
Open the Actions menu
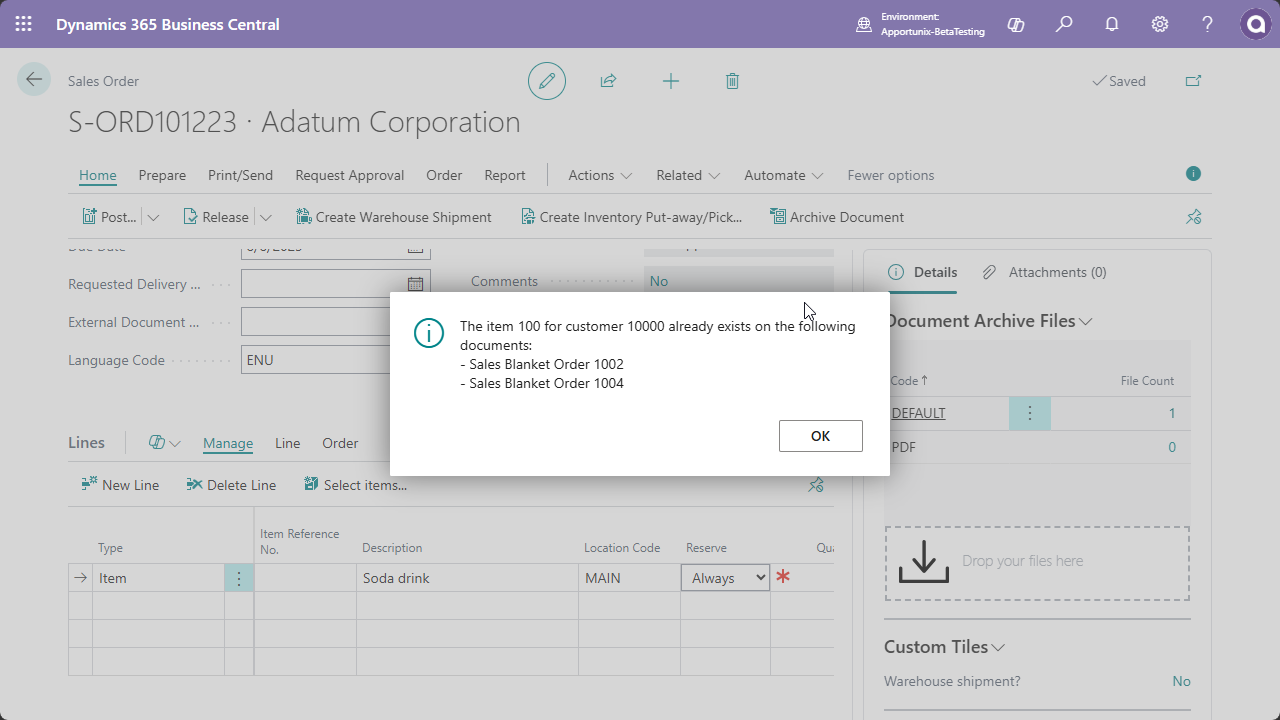[600, 175]
